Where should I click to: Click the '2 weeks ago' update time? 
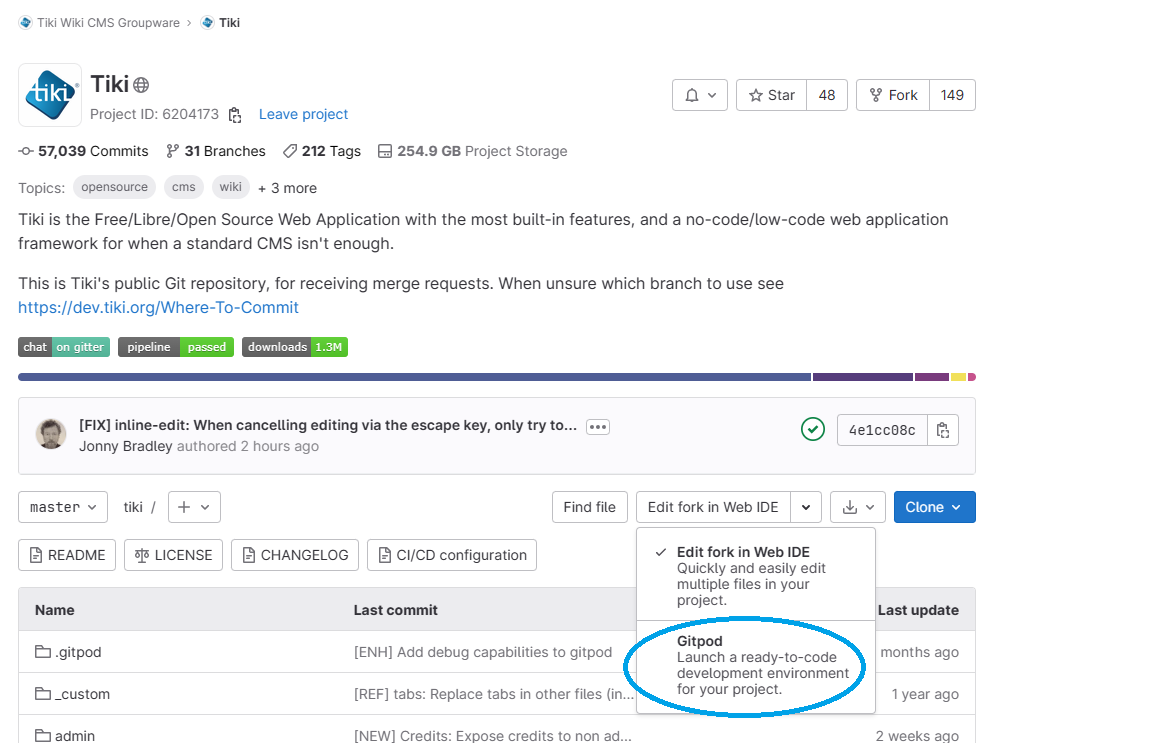click(917, 735)
